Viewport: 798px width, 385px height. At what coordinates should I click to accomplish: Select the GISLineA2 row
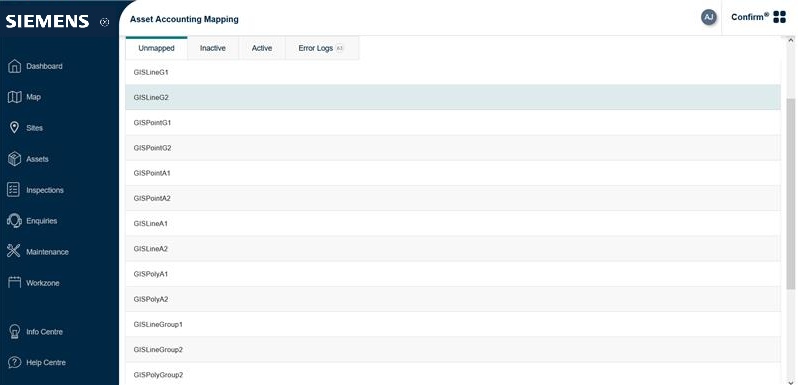tap(453, 249)
